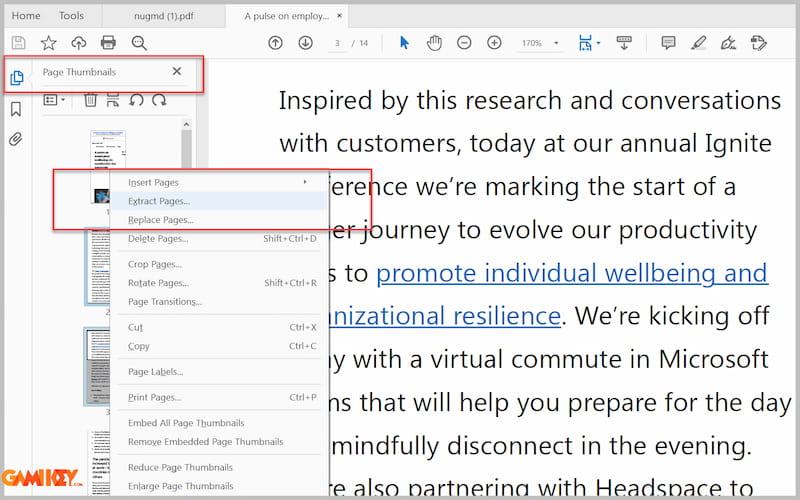Zoom out with the minus circle
The height and width of the screenshot is (500, 800).
(x=464, y=43)
